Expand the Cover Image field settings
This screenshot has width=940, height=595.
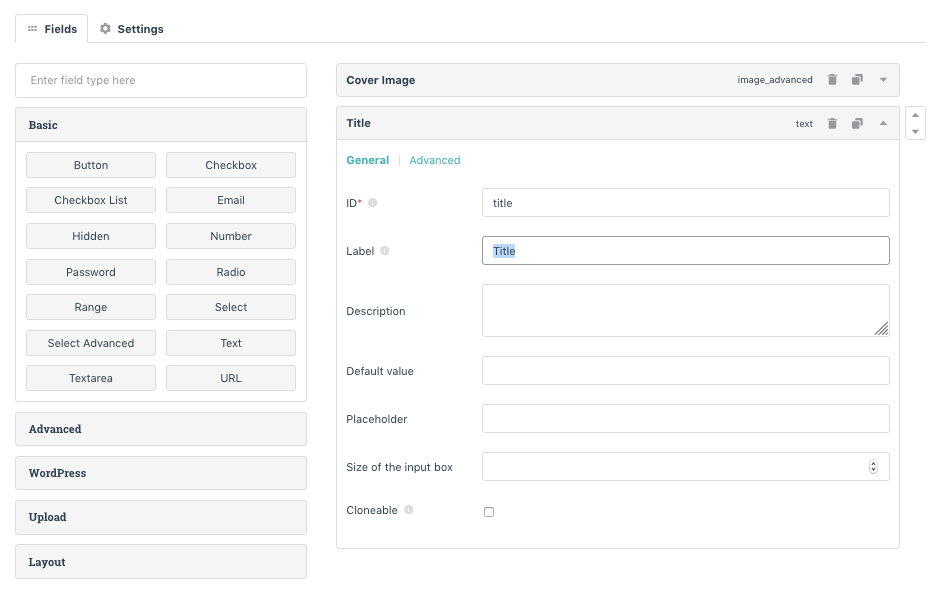click(x=883, y=80)
